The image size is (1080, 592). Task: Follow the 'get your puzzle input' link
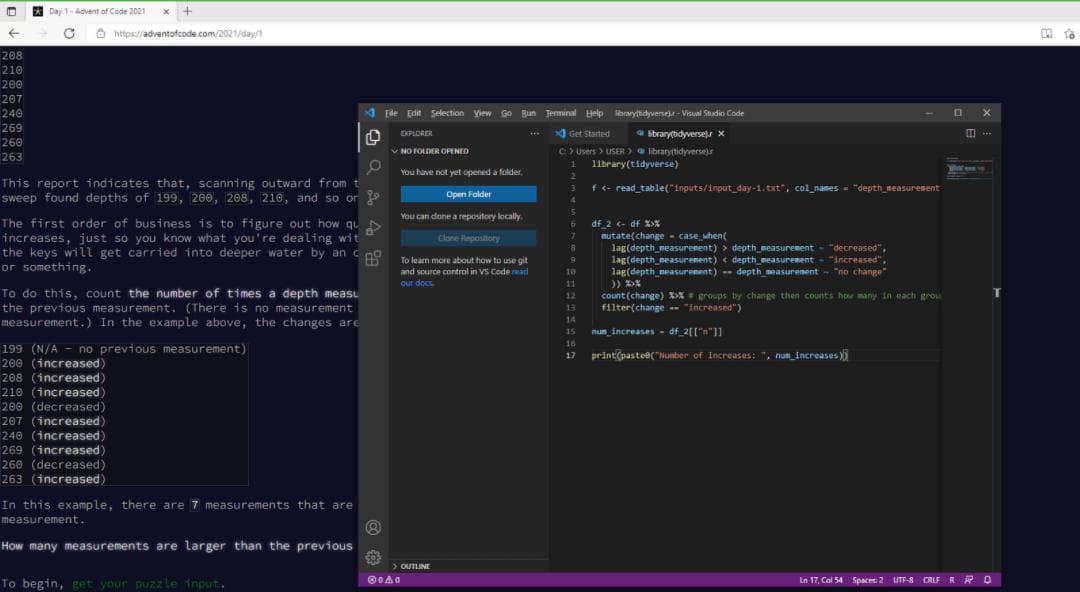pos(148,584)
